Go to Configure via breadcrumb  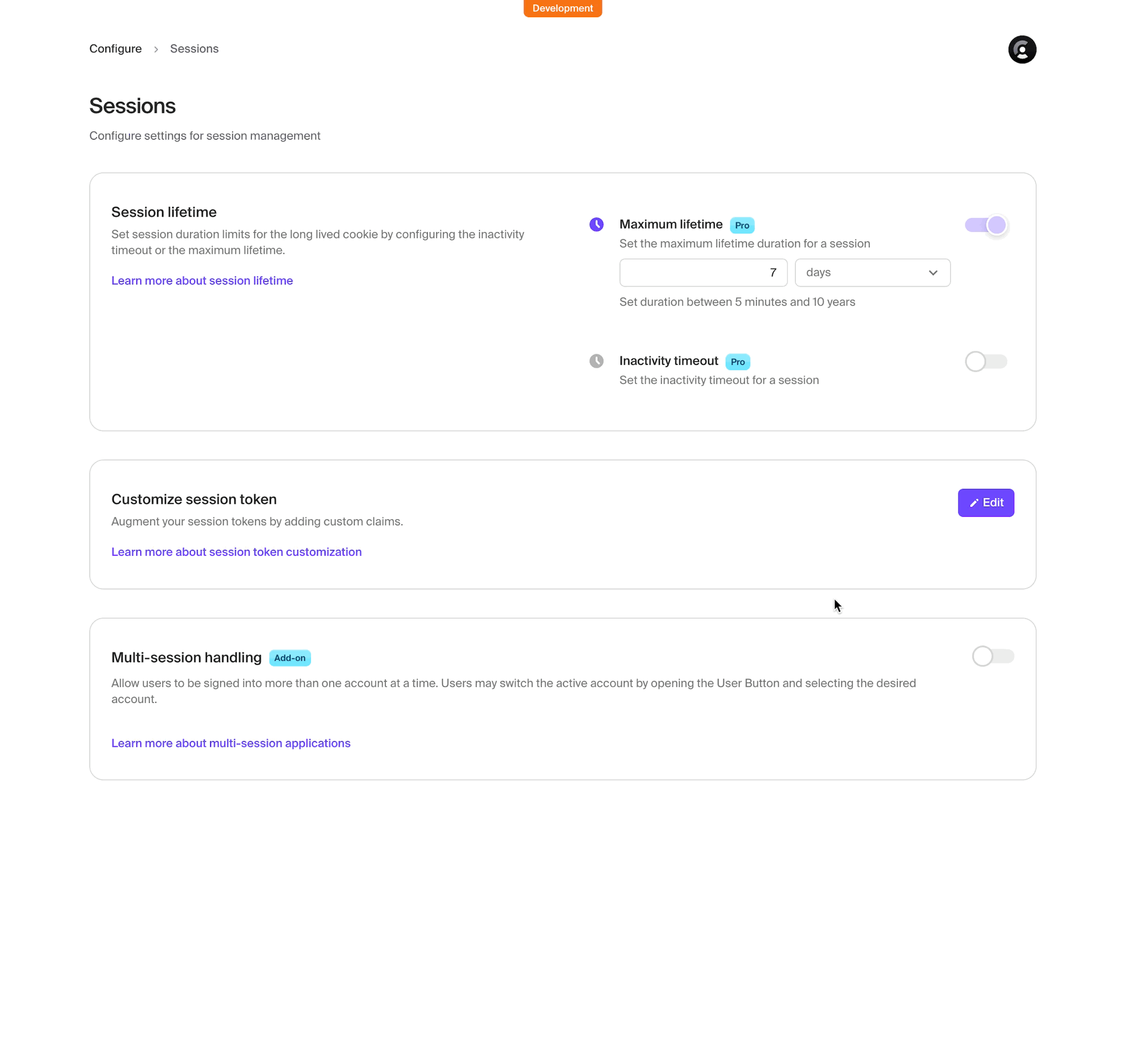pos(115,49)
